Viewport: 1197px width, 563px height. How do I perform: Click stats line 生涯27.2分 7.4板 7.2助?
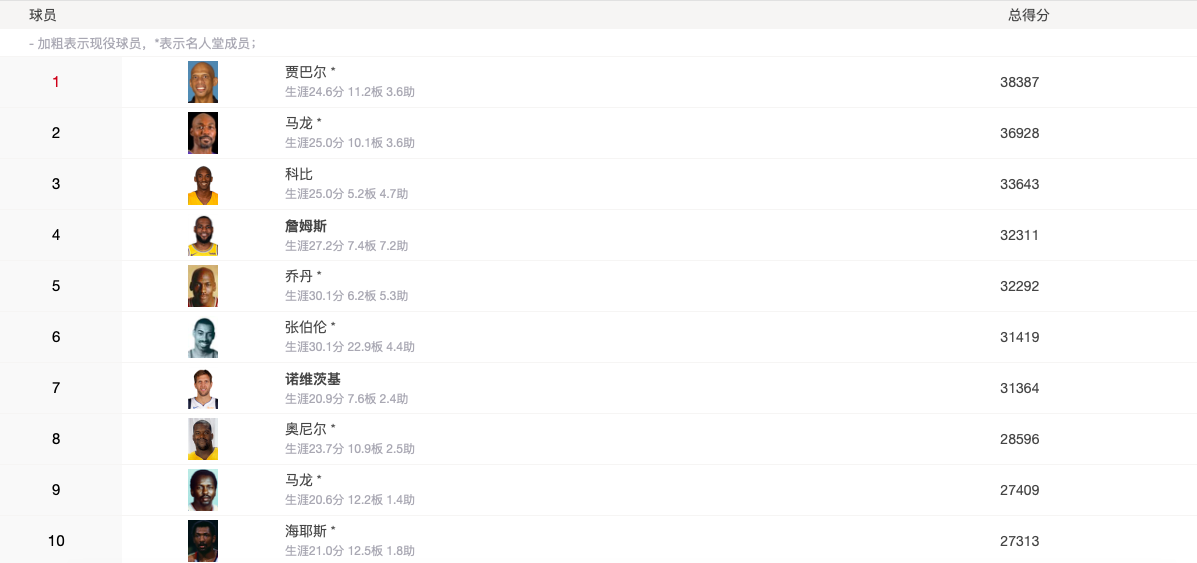click(x=347, y=246)
